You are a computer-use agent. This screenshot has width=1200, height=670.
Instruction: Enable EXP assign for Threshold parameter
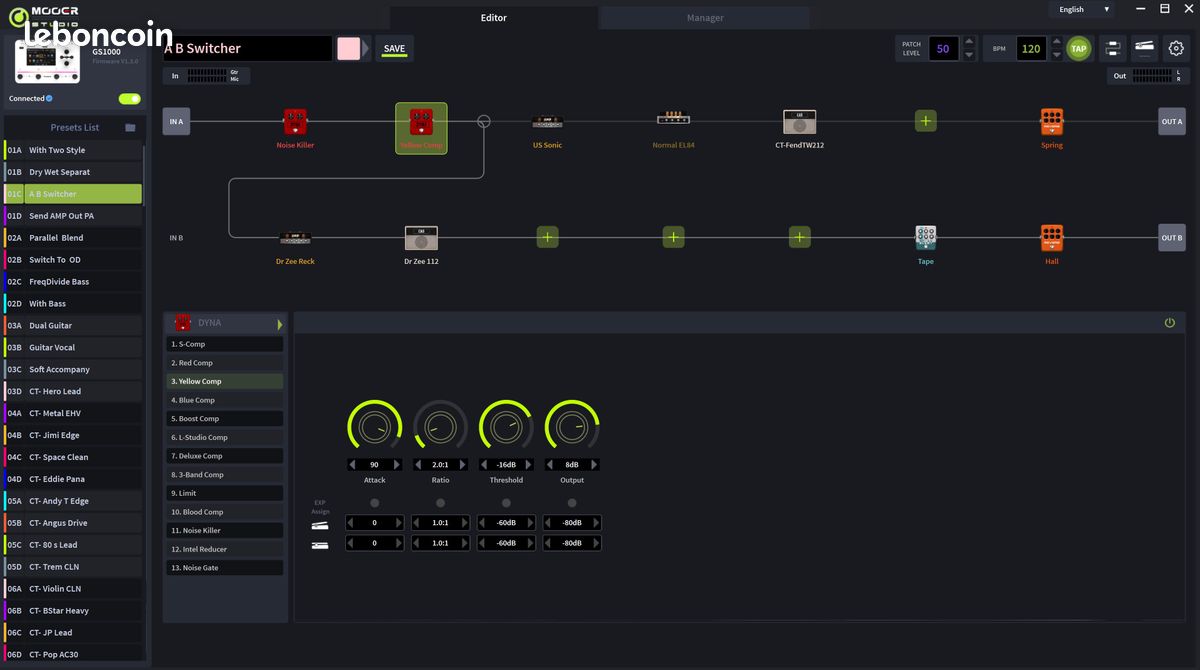click(506, 503)
